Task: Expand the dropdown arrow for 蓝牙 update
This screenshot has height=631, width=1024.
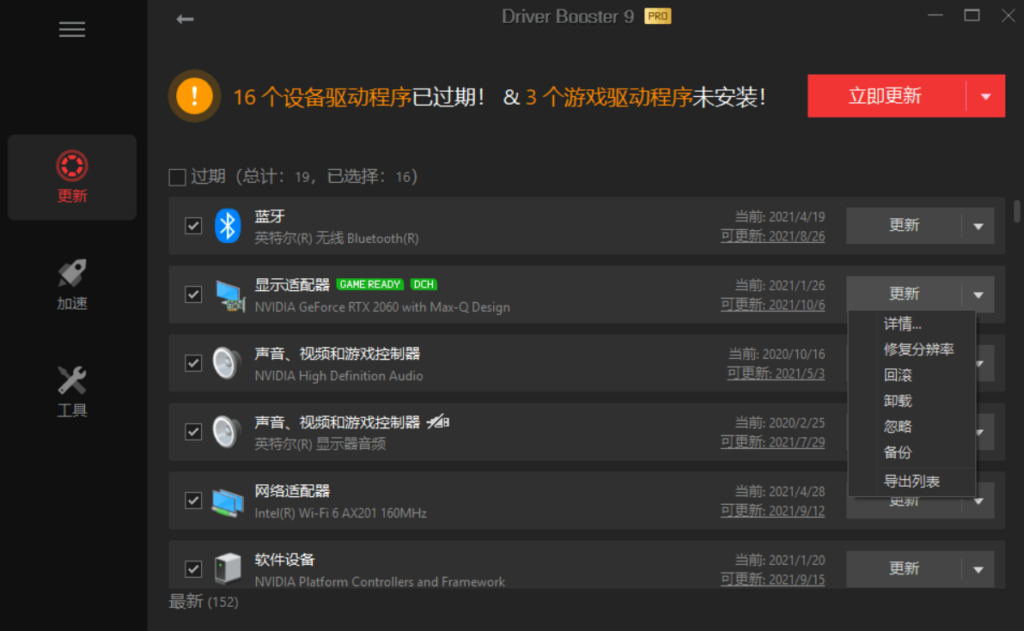Action: 978,226
